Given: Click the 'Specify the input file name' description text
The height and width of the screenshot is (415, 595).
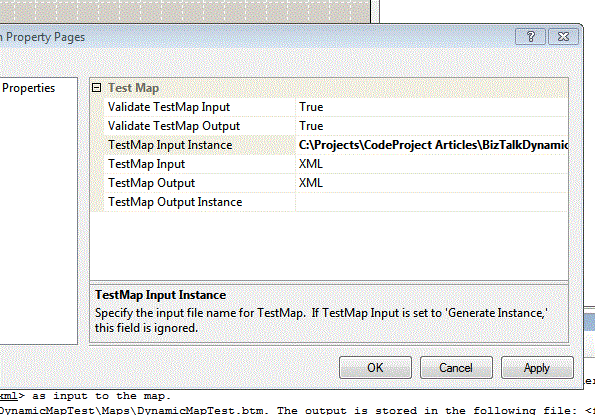Looking at the screenshot, I should coord(321,320).
